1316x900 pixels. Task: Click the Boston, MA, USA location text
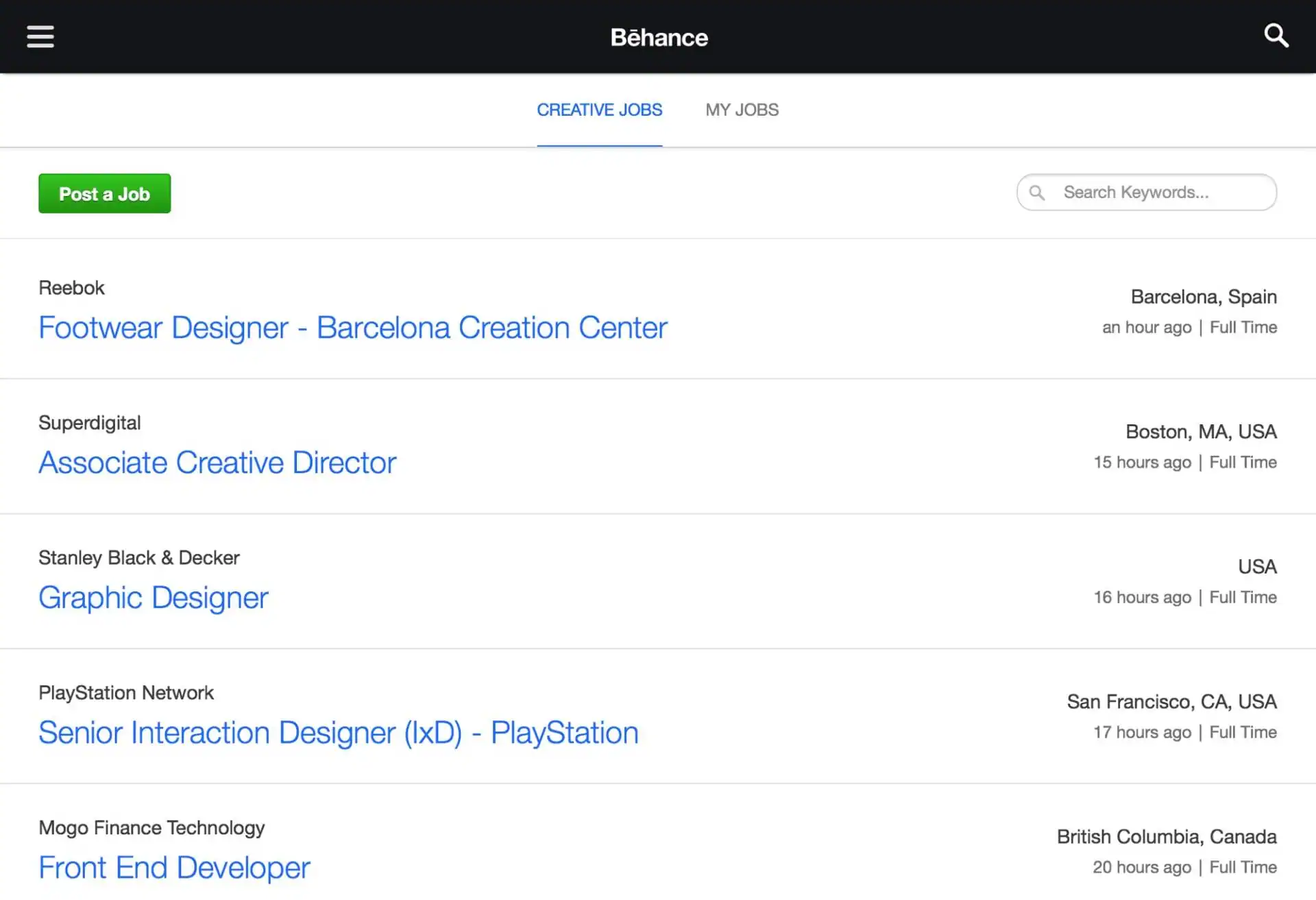(1201, 432)
